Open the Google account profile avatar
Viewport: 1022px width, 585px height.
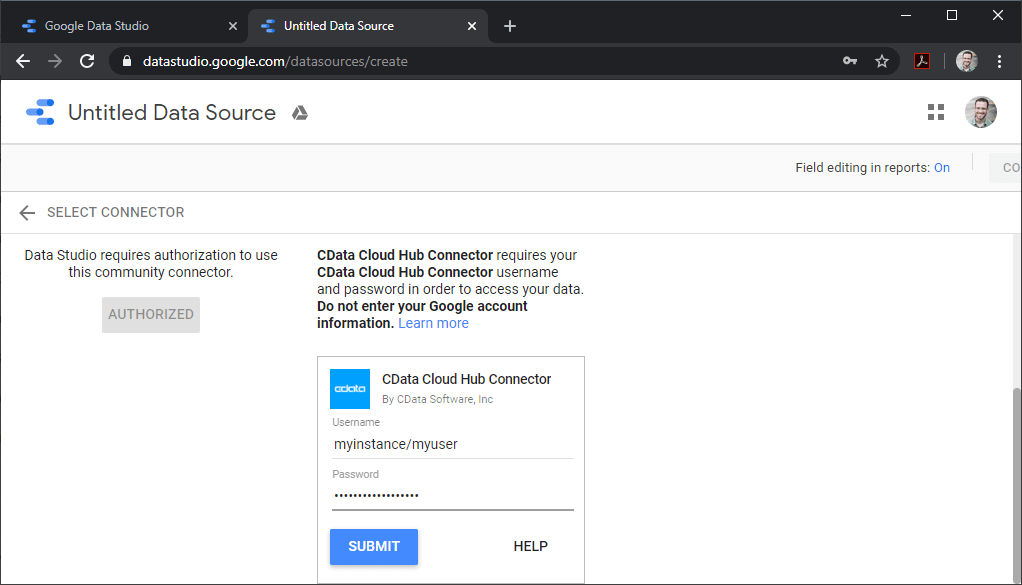(980, 112)
